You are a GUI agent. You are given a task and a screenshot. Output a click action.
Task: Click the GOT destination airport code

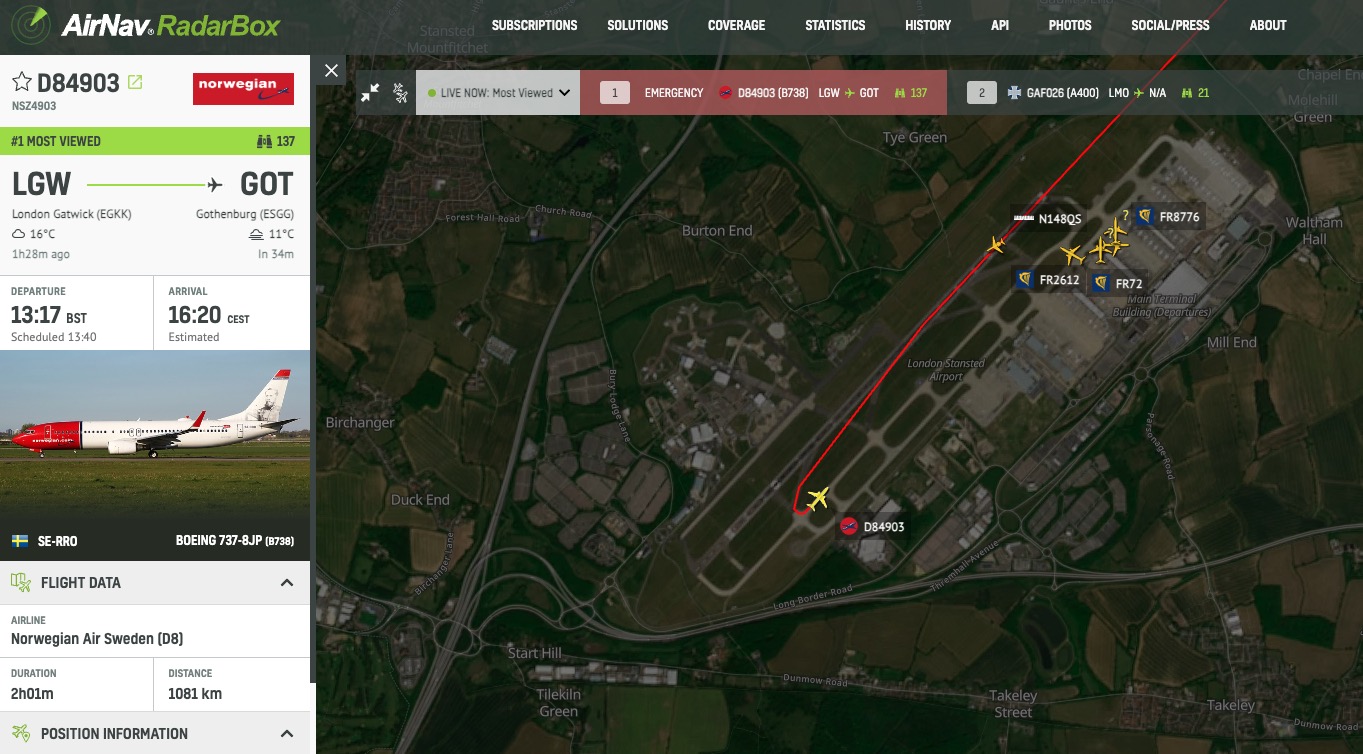267,184
